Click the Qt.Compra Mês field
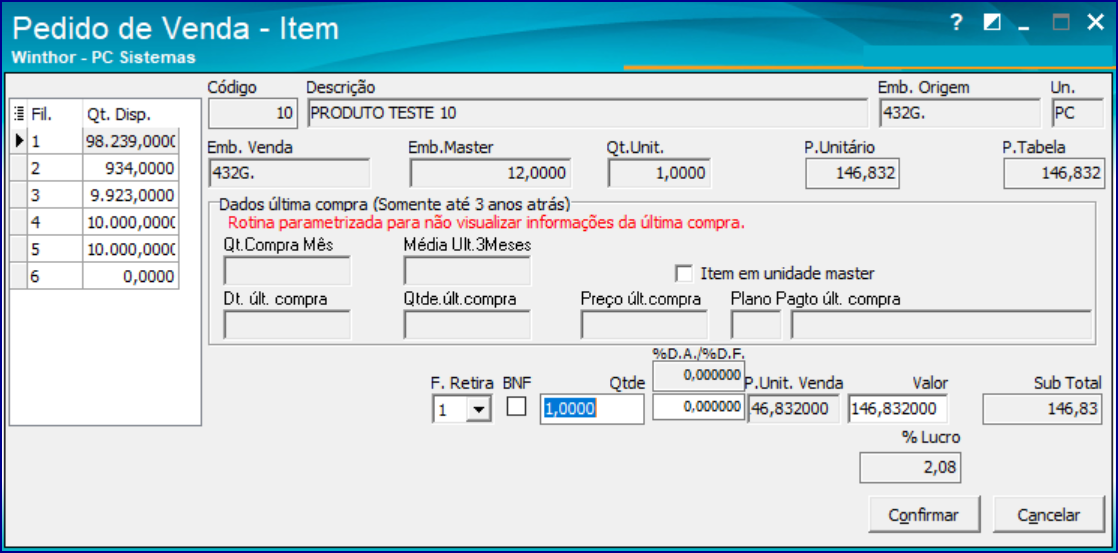Image resolution: width=1118 pixels, height=553 pixels. [x=287, y=271]
